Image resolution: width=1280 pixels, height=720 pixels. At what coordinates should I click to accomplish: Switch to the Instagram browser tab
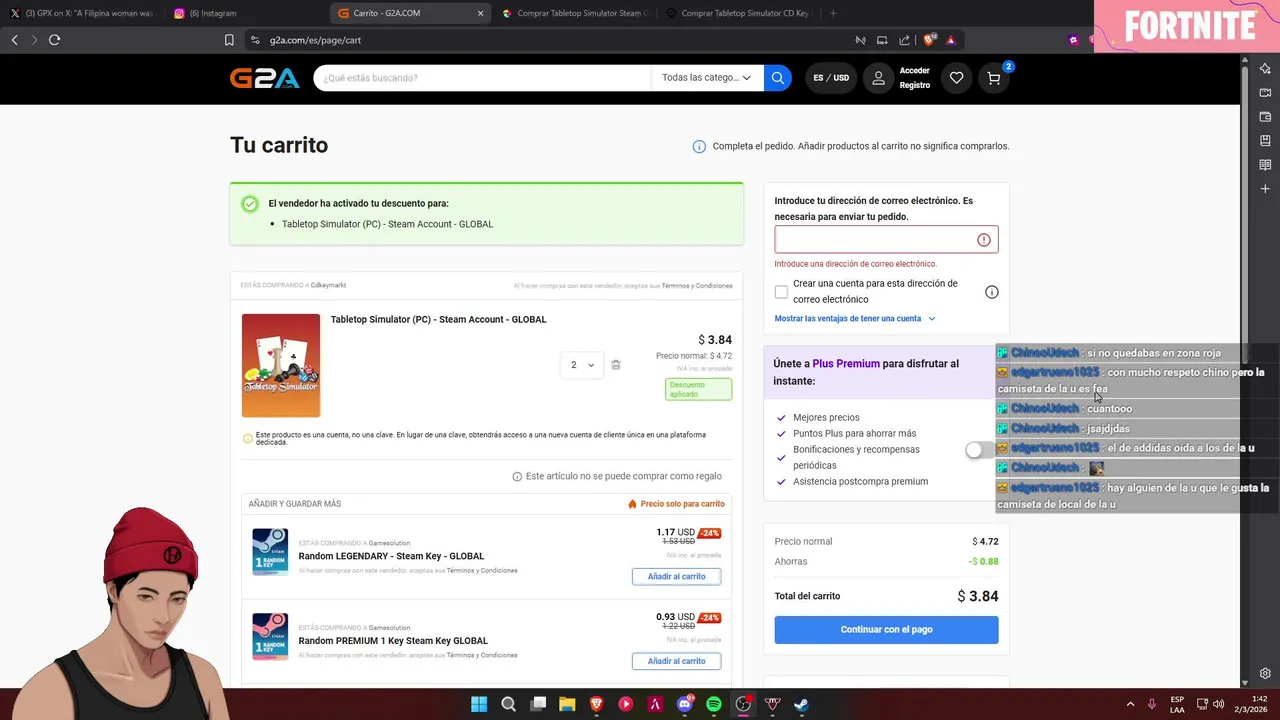[246, 13]
